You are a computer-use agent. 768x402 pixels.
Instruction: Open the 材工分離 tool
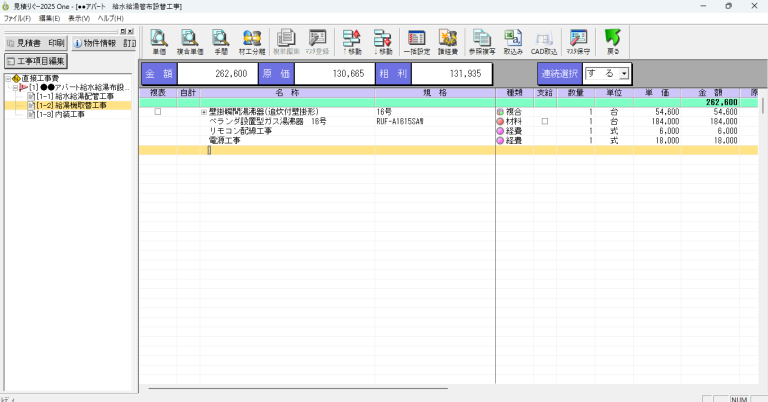(x=253, y=42)
